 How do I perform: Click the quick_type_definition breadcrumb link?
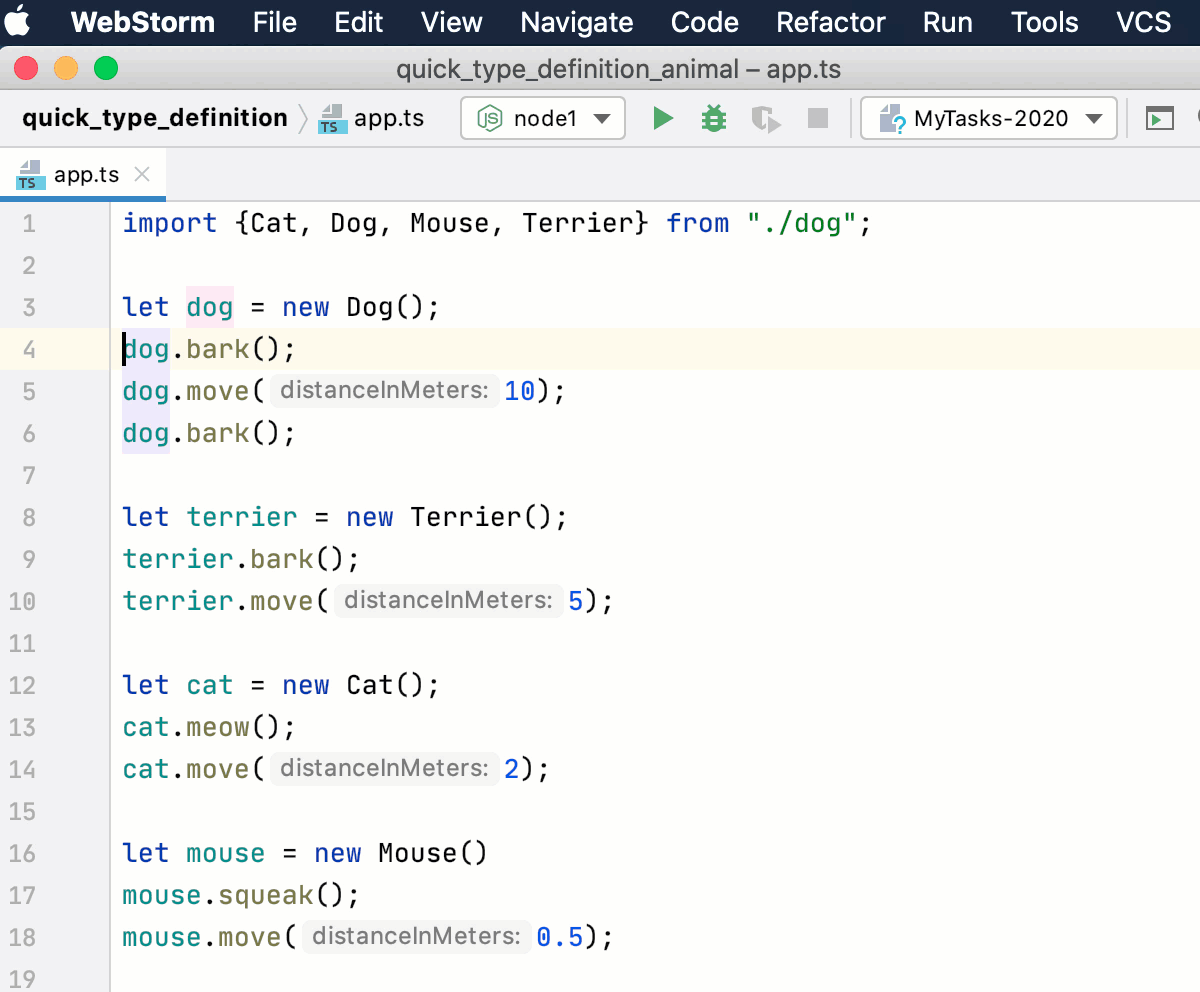(x=155, y=118)
